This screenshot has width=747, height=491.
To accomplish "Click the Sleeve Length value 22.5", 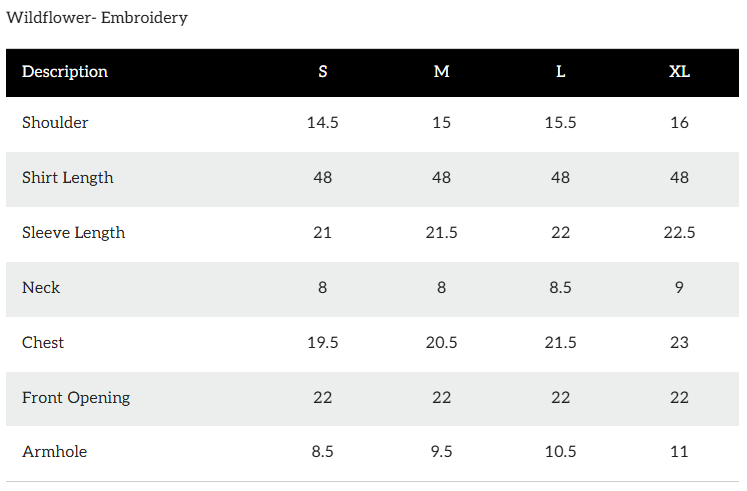I will tap(679, 233).
